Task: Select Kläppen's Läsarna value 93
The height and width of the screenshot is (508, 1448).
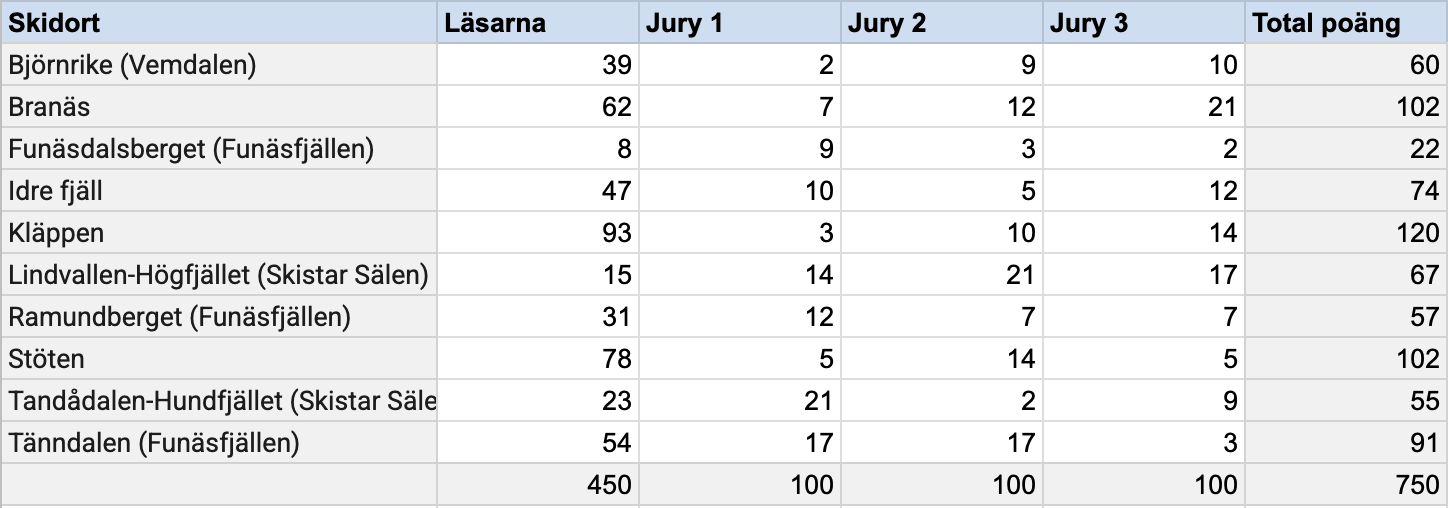Action: [538, 233]
